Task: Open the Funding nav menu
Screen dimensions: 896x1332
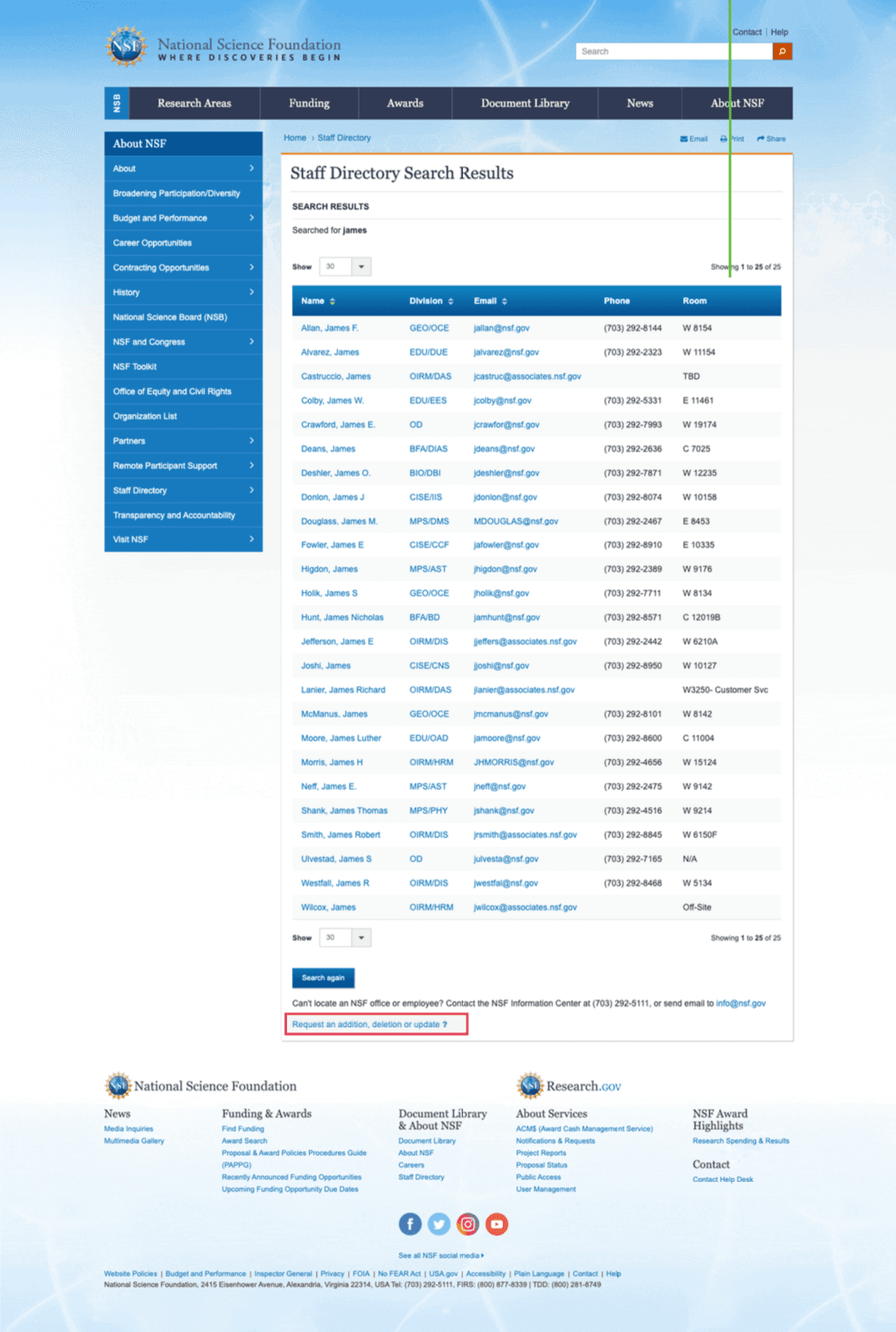Action: click(x=310, y=103)
